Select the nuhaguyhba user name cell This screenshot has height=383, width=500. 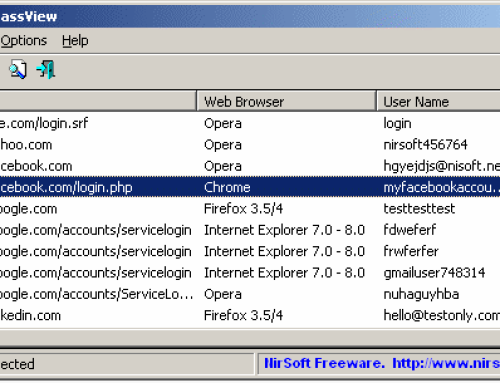click(x=421, y=294)
